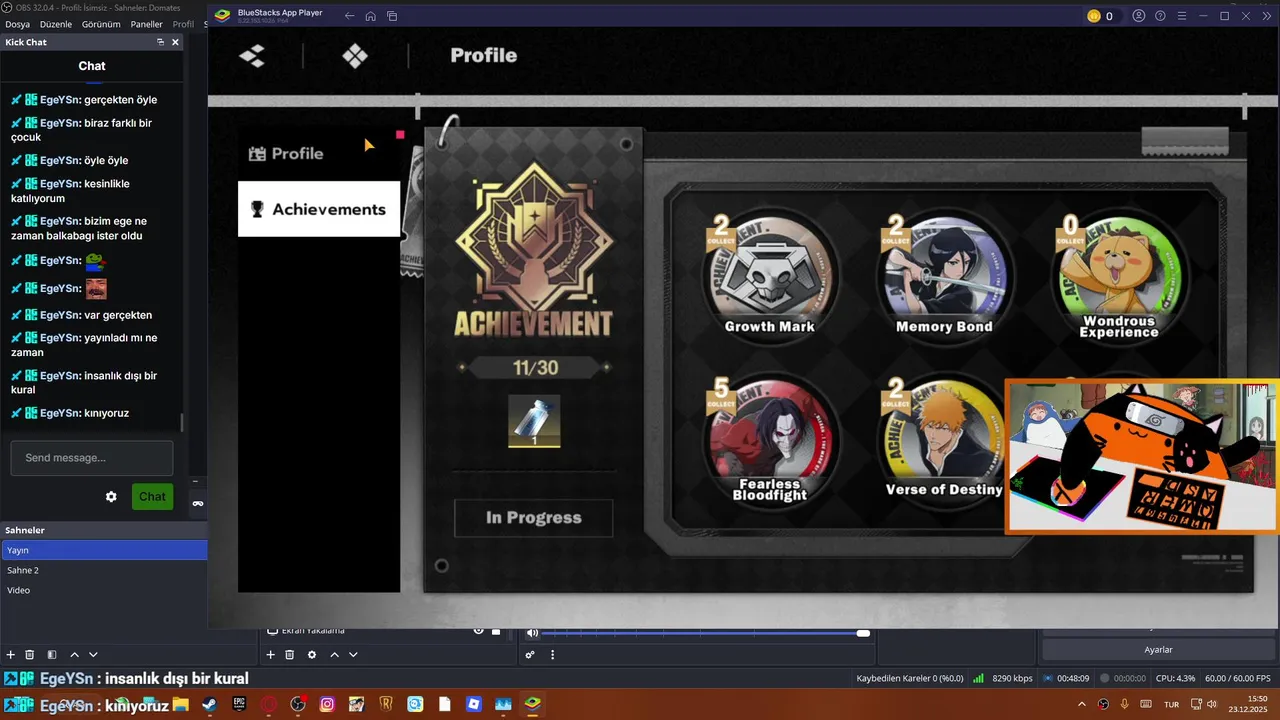Select the Video scene
Viewport: 1280px width, 720px height.
coord(104,590)
